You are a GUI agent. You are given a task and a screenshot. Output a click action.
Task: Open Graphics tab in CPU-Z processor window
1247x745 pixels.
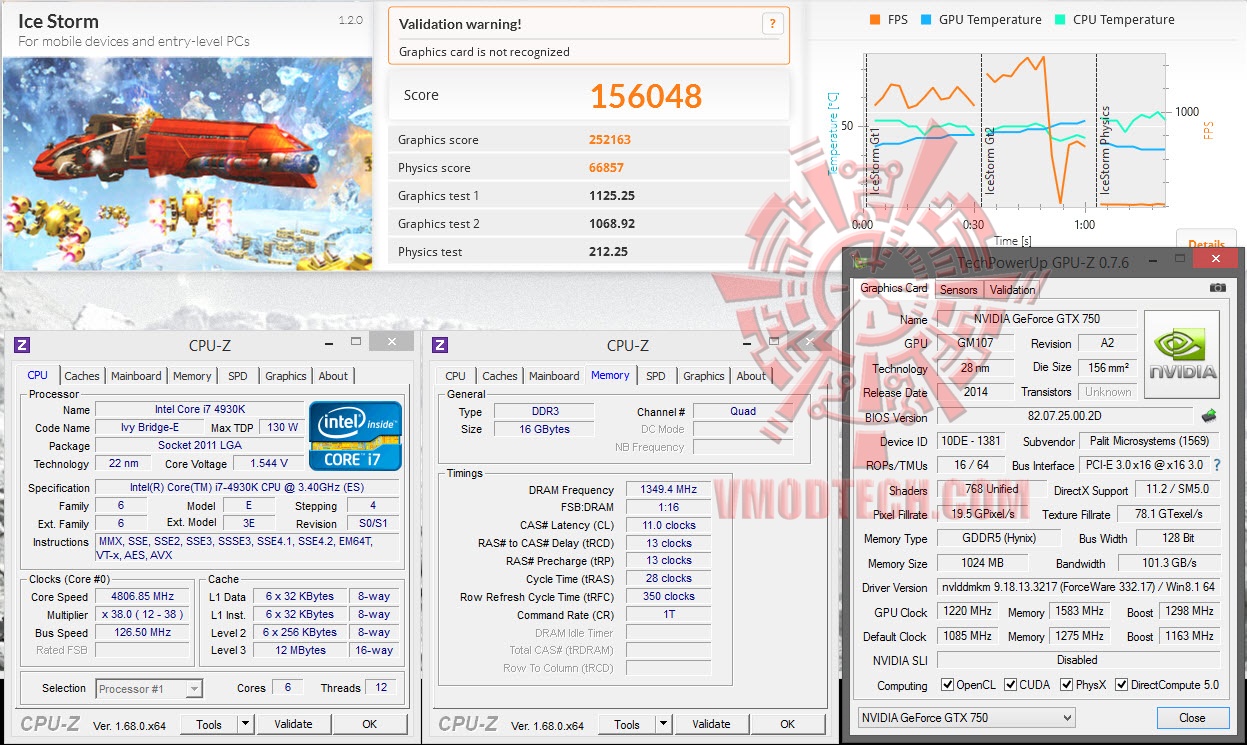point(285,376)
